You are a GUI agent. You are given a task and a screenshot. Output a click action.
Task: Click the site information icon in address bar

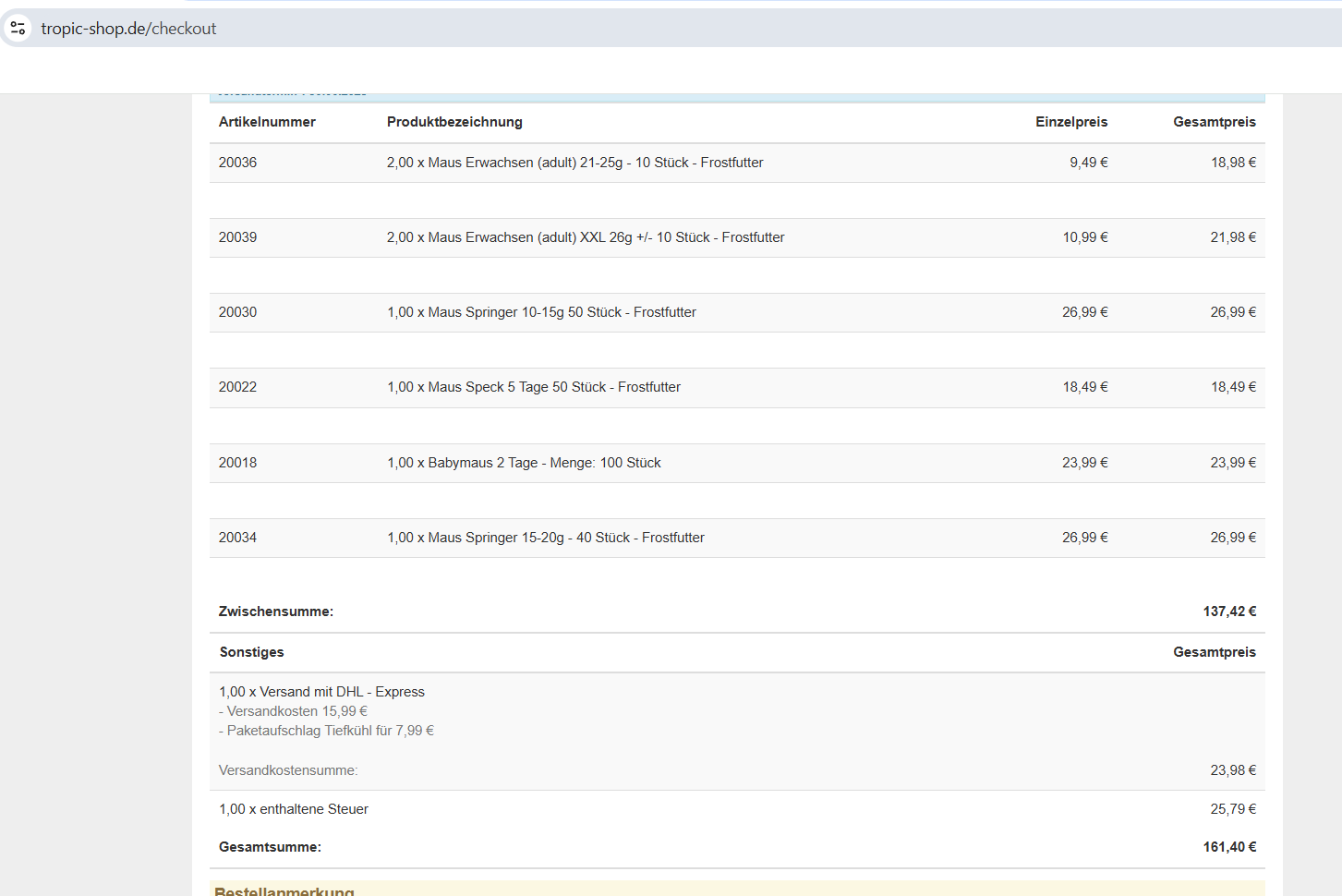[x=18, y=28]
